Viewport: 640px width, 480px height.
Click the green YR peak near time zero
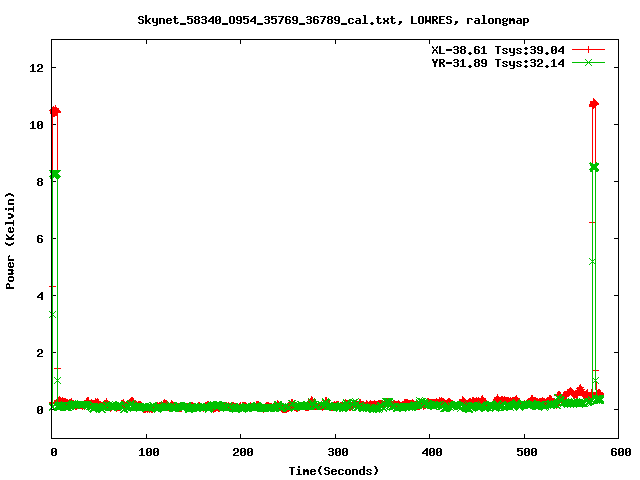[x=55, y=175]
